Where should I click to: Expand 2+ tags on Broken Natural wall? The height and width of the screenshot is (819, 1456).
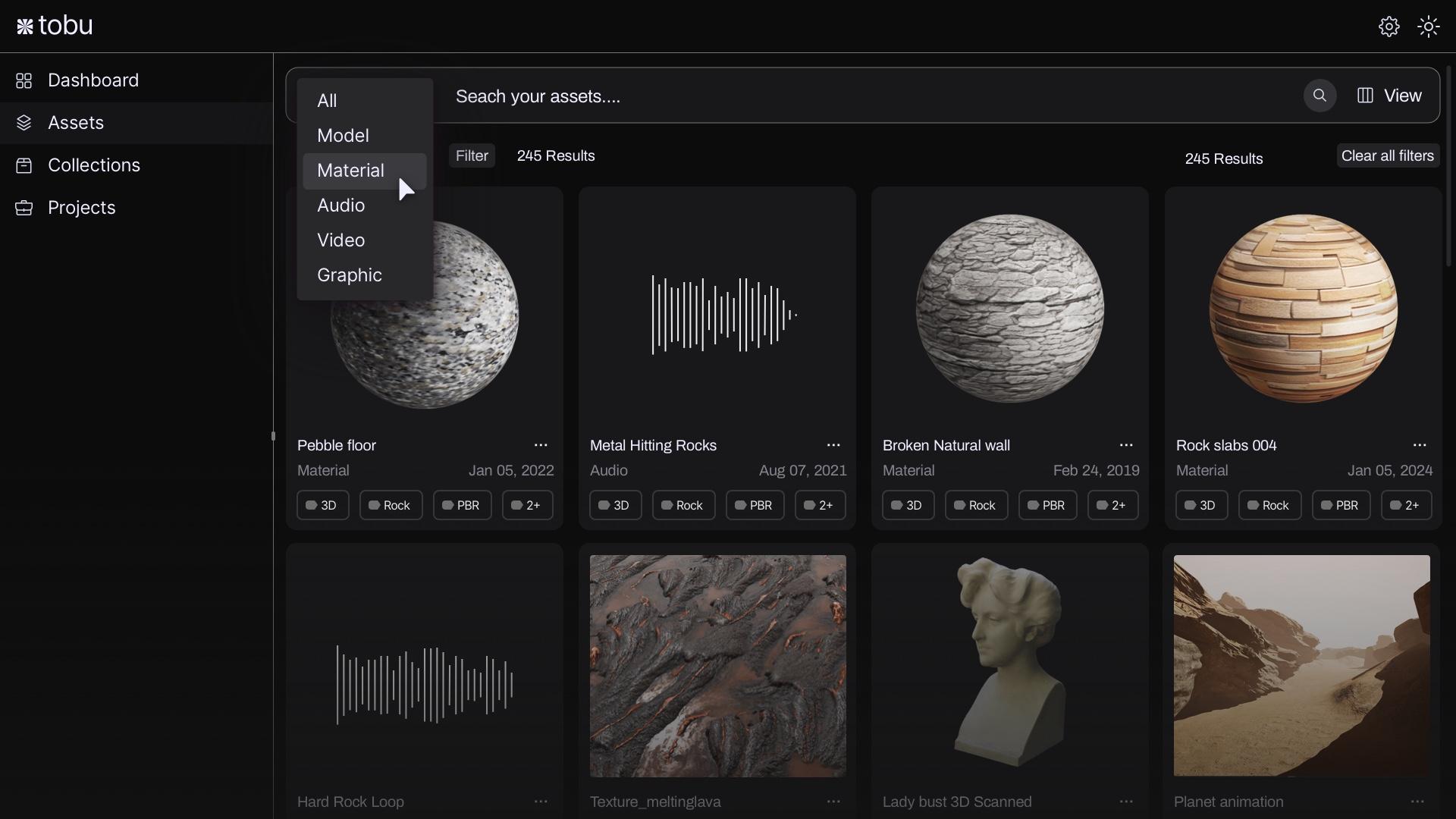tap(1112, 505)
